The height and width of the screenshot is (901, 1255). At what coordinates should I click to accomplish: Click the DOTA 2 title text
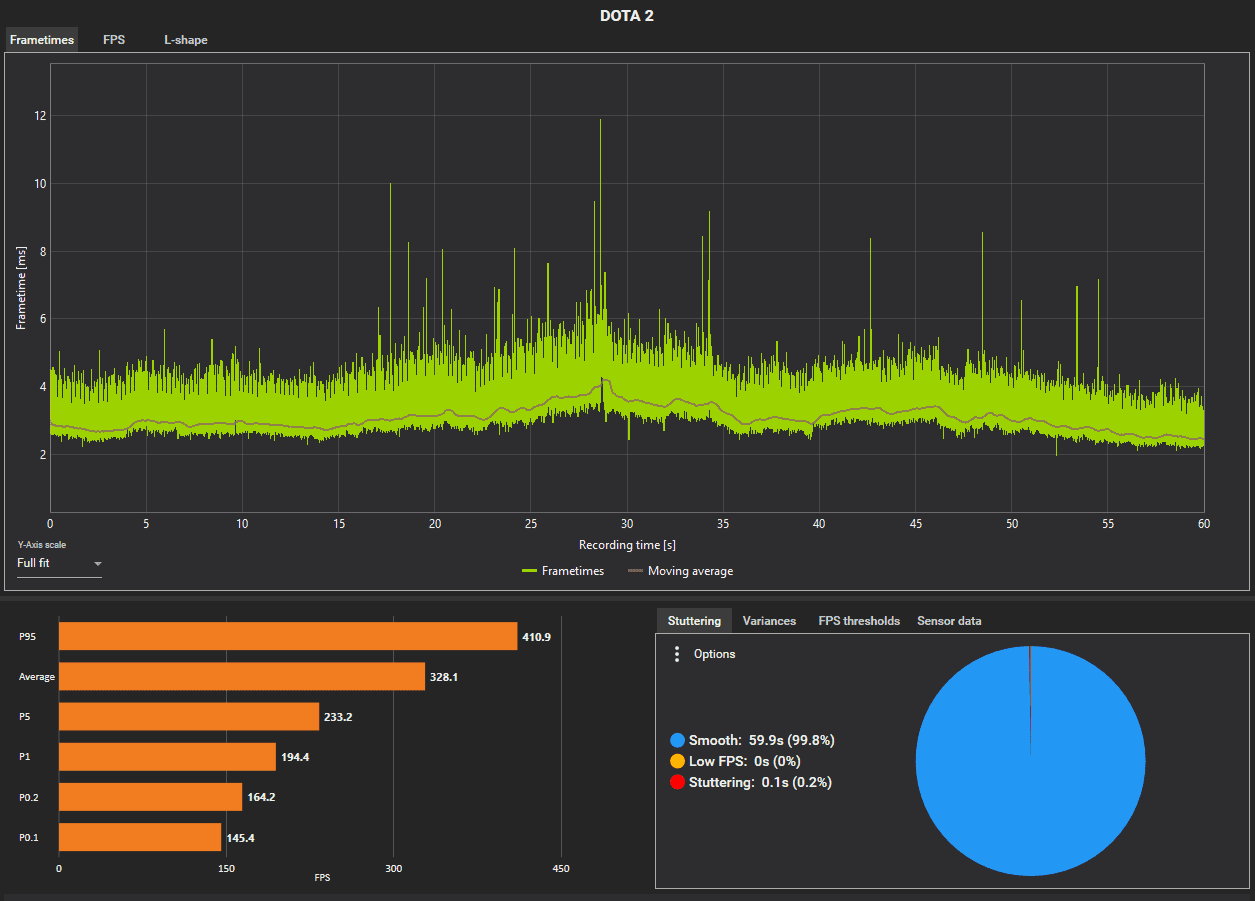(x=627, y=15)
